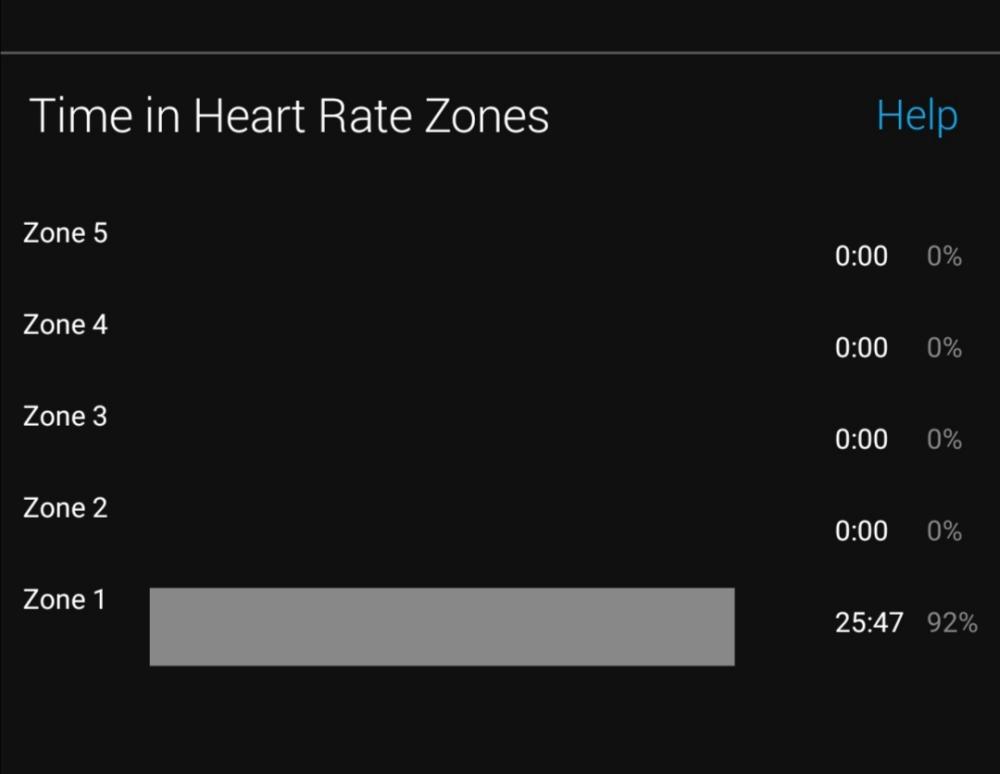
Task: Click the gray Zone 1 bar
Action: coord(442,627)
